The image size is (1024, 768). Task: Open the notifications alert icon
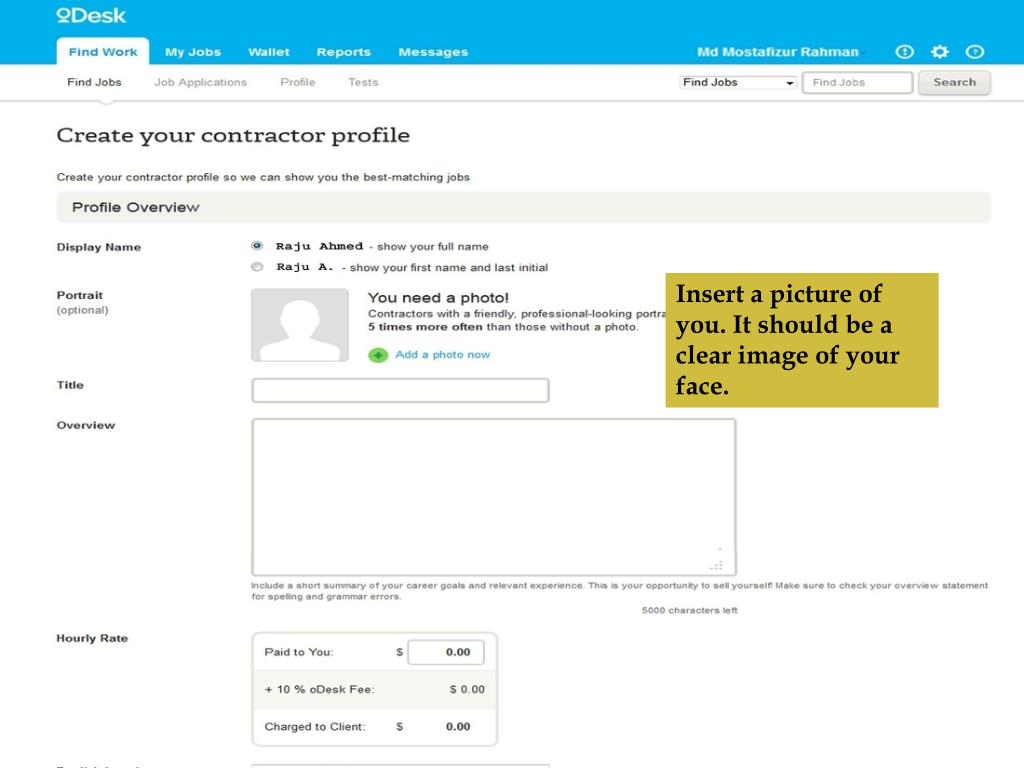click(x=904, y=52)
